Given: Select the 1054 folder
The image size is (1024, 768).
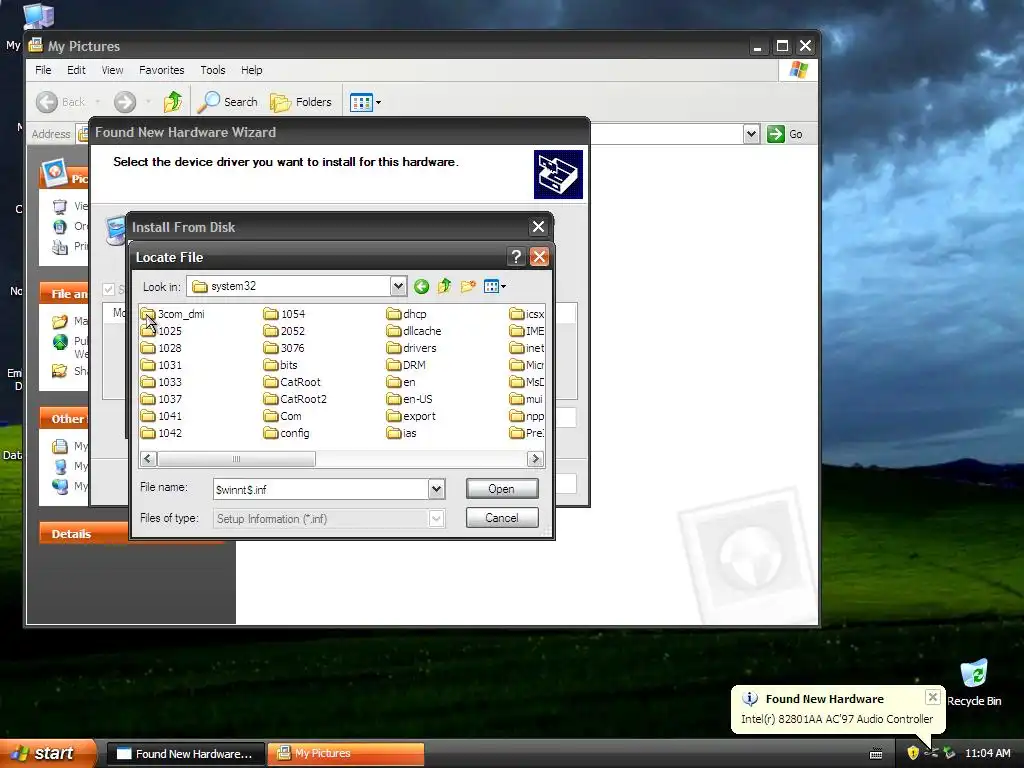Looking at the screenshot, I should [285, 314].
